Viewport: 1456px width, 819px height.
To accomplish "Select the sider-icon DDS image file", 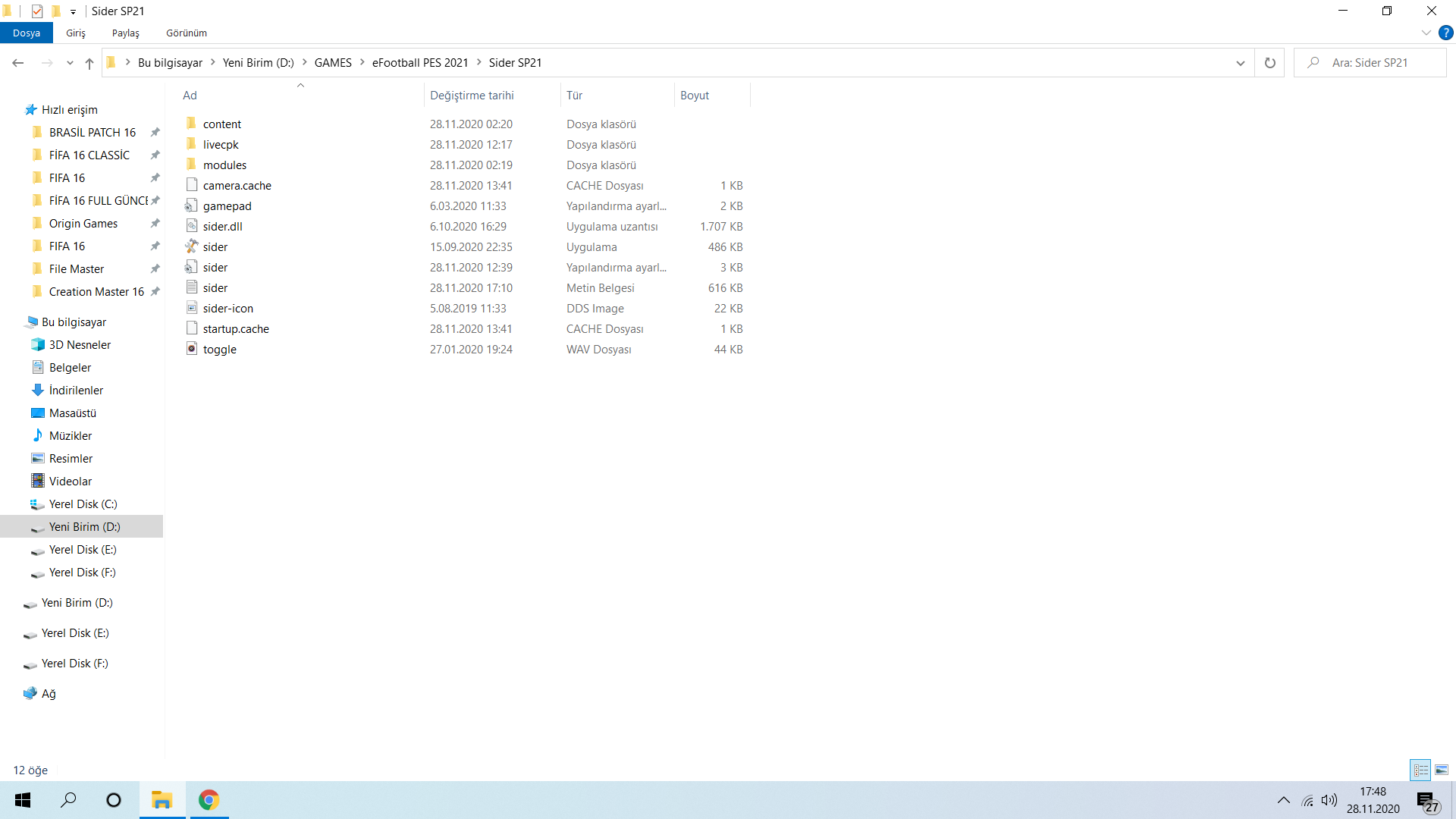I will [227, 309].
